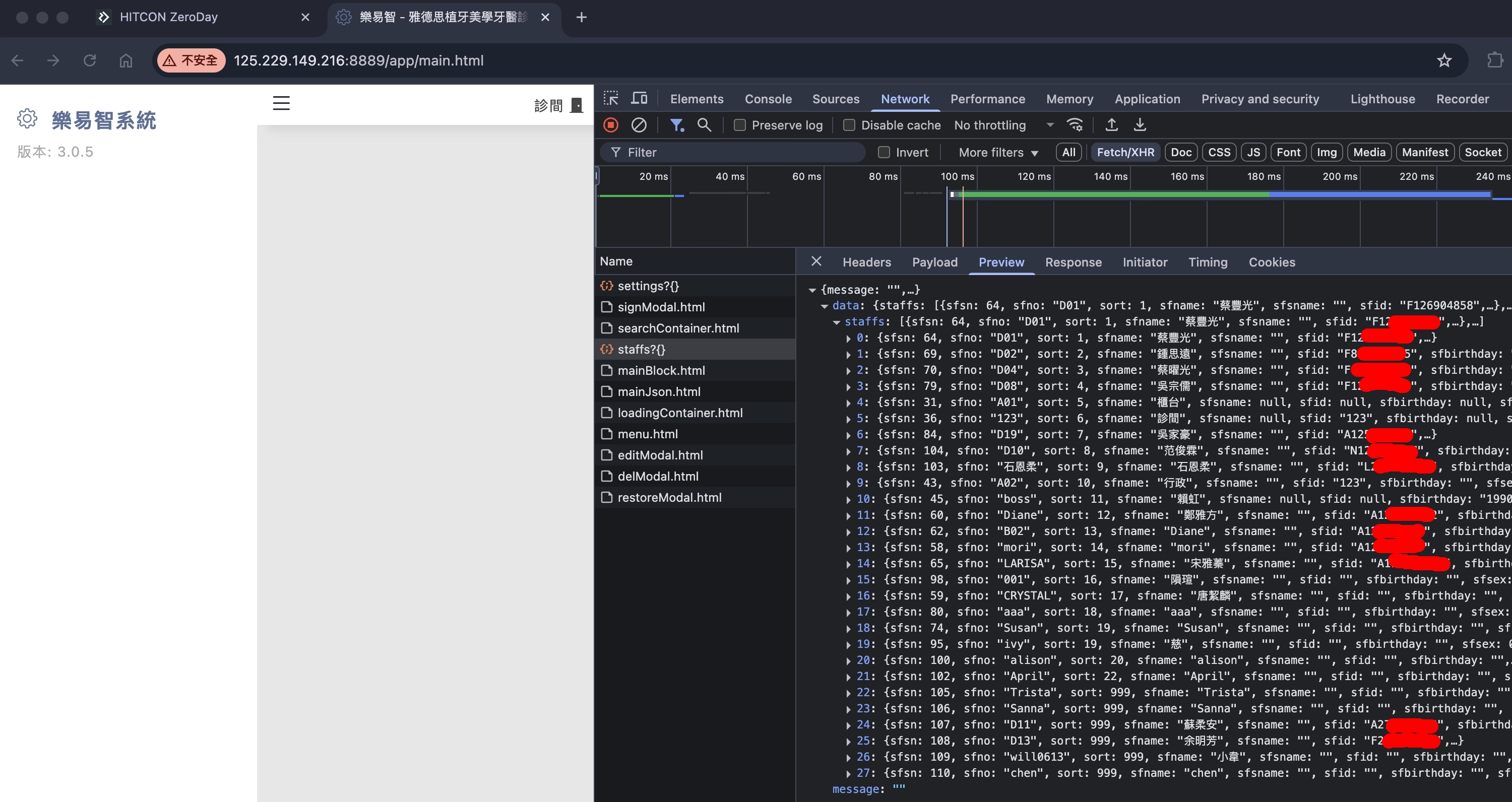Close the 樂易智 browser tab
Image resolution: width=1512 pixels, height=802 pixels.
pos(545,18)
